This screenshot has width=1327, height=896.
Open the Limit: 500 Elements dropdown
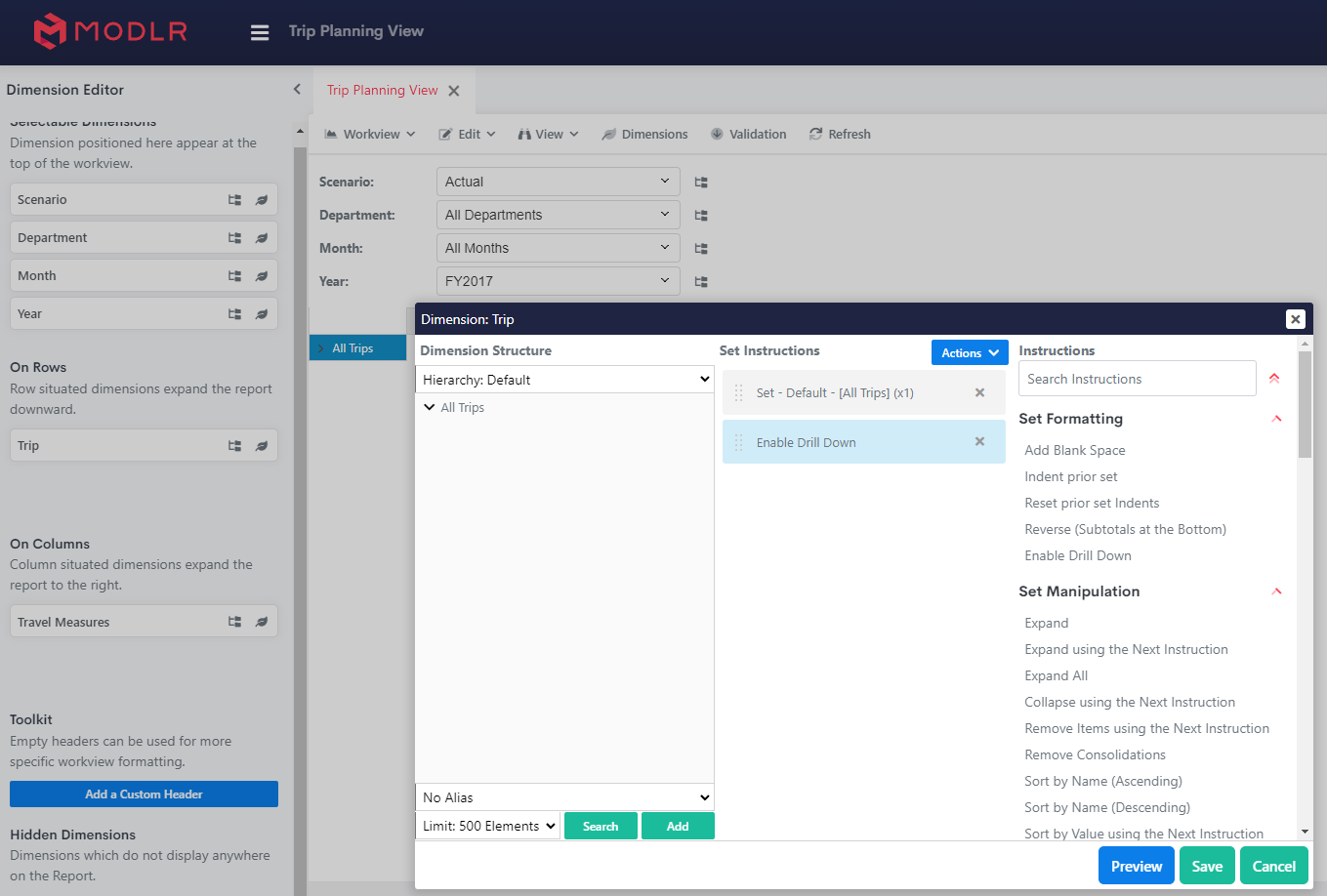(x=488, y=826)
